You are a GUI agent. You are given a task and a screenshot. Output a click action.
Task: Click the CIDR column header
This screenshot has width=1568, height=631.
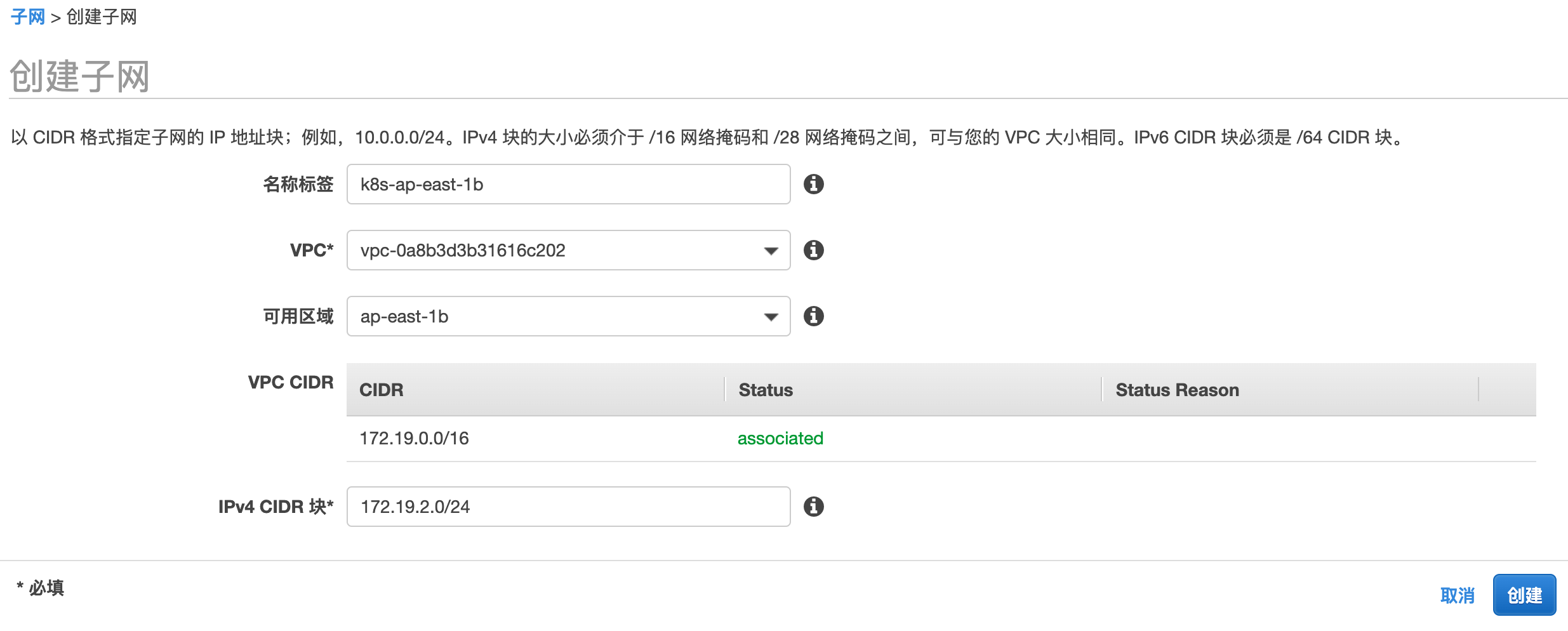[x=382, y=390]
